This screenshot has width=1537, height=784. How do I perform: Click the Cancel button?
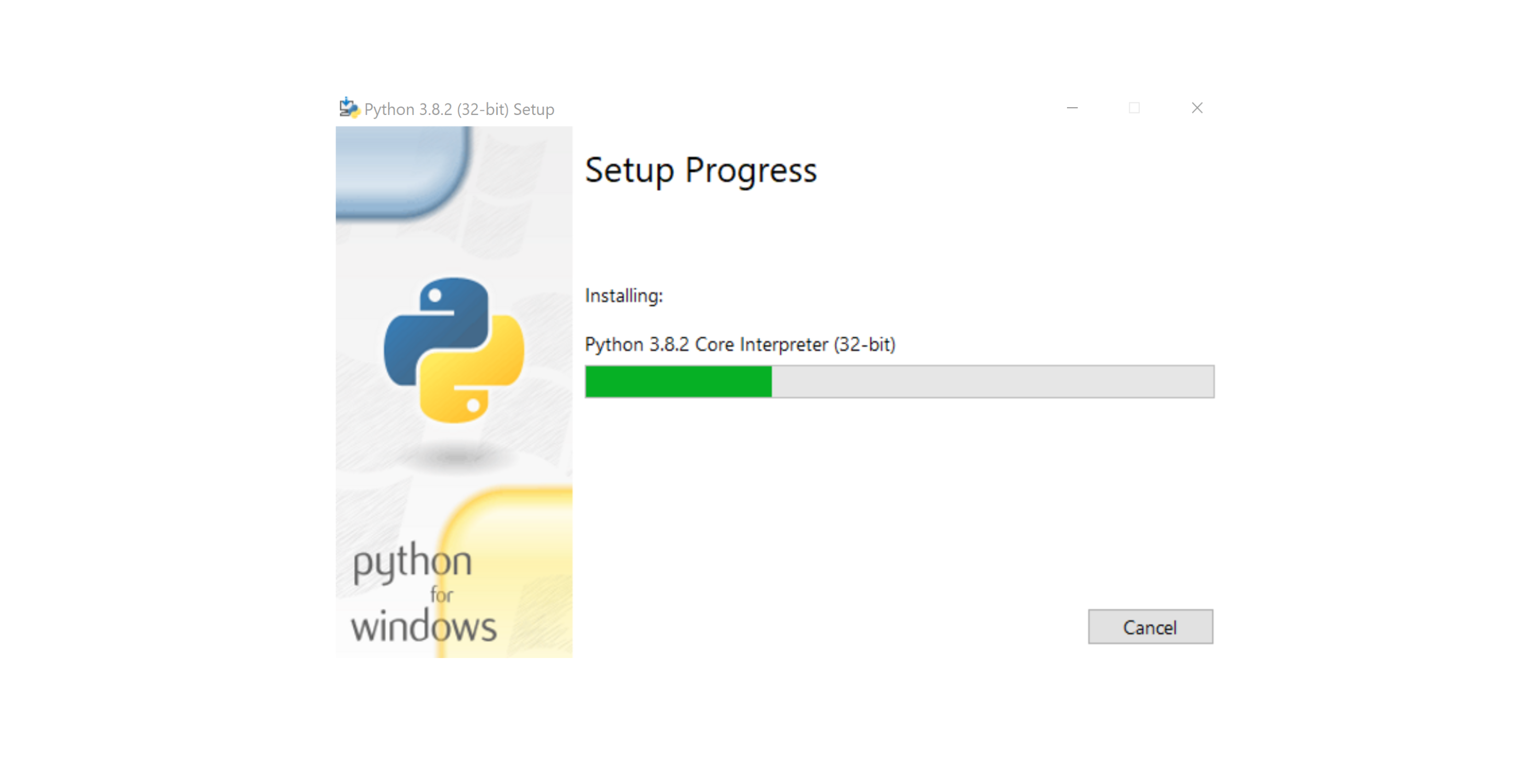1150,627
